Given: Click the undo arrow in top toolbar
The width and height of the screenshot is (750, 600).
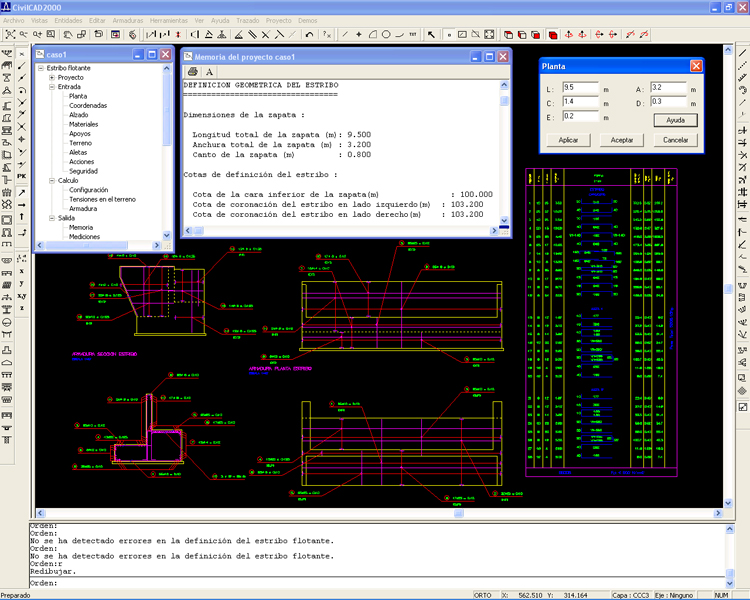Looking at the screenshot, I should 309,34.
